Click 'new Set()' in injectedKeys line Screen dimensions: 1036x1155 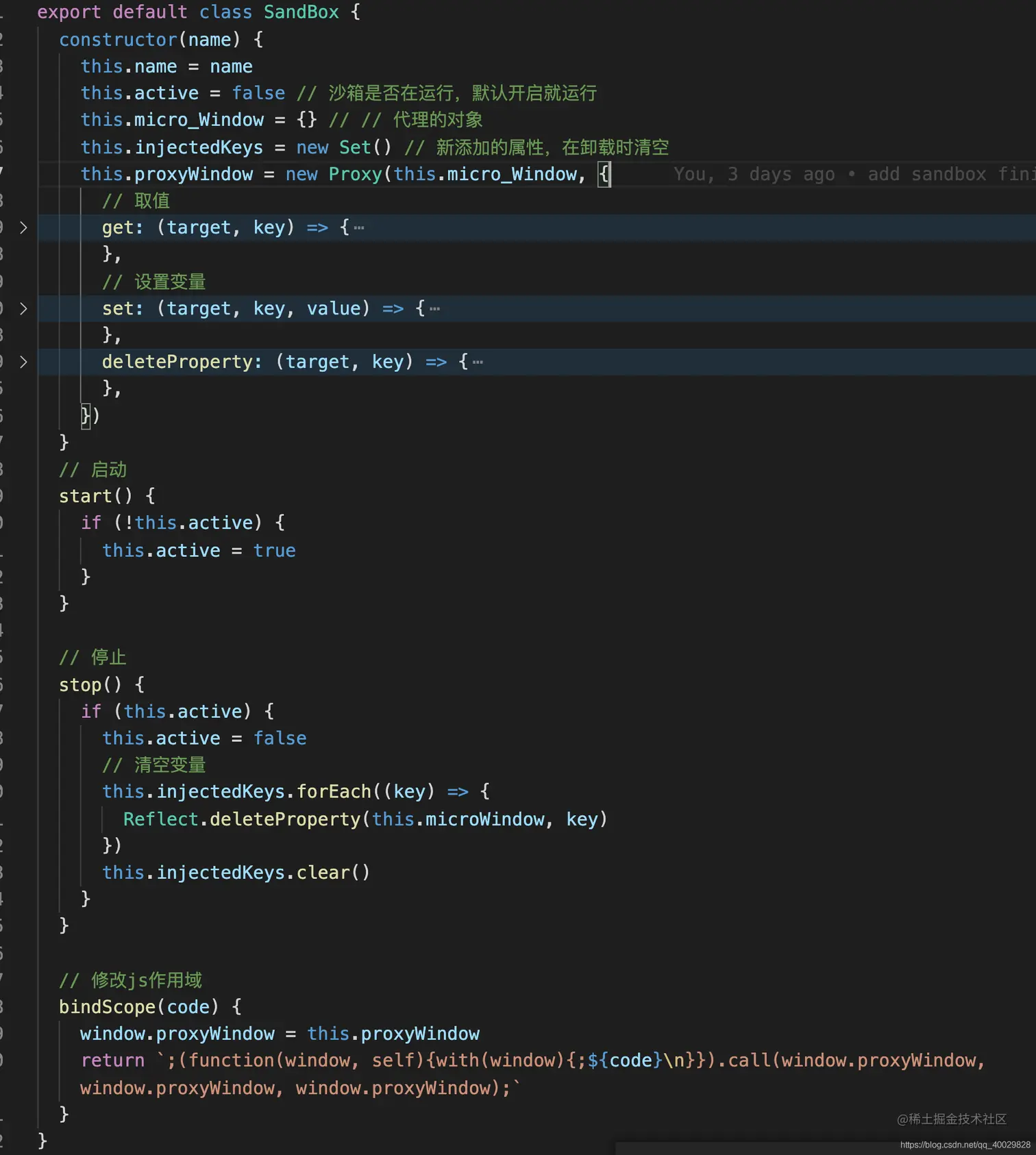344,147
